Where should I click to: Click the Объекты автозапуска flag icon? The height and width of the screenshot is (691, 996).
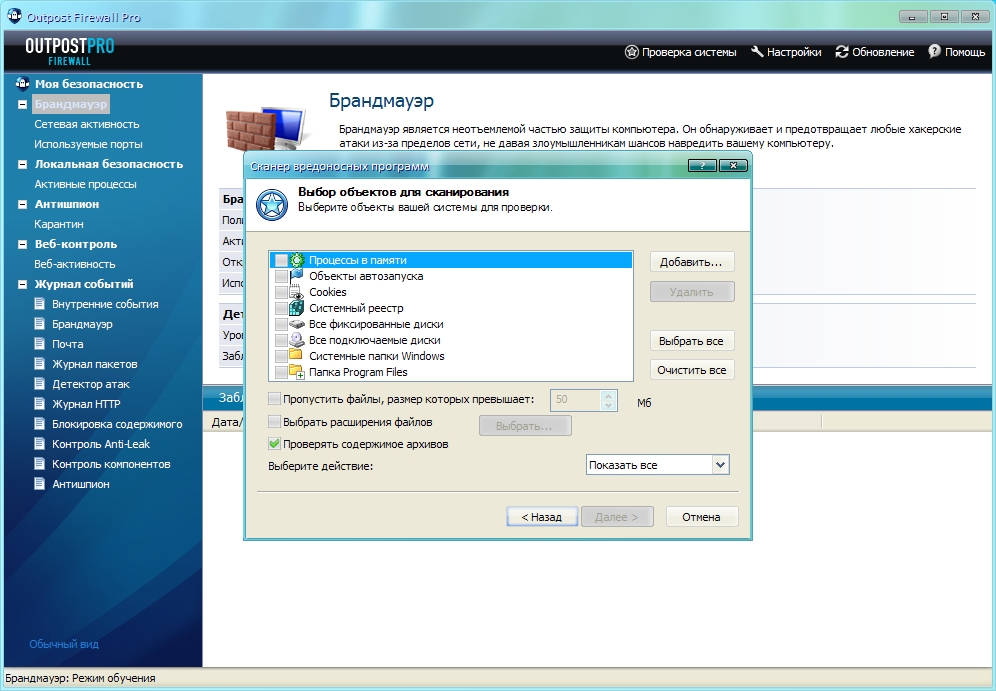click(297, 276)
